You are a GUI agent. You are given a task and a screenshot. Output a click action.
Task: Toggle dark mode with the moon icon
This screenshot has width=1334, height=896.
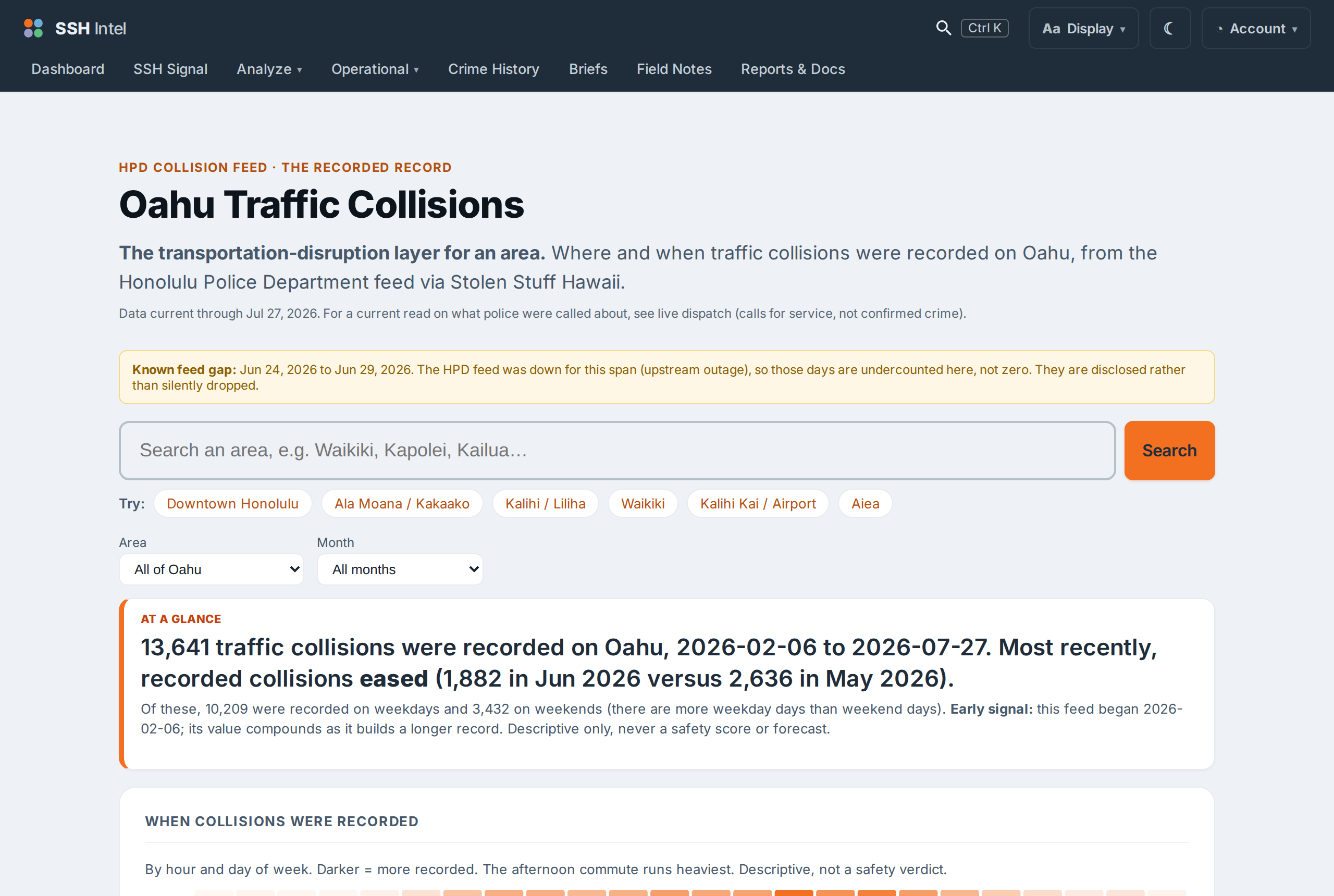pyautogui.click(x=1169, y=28)
